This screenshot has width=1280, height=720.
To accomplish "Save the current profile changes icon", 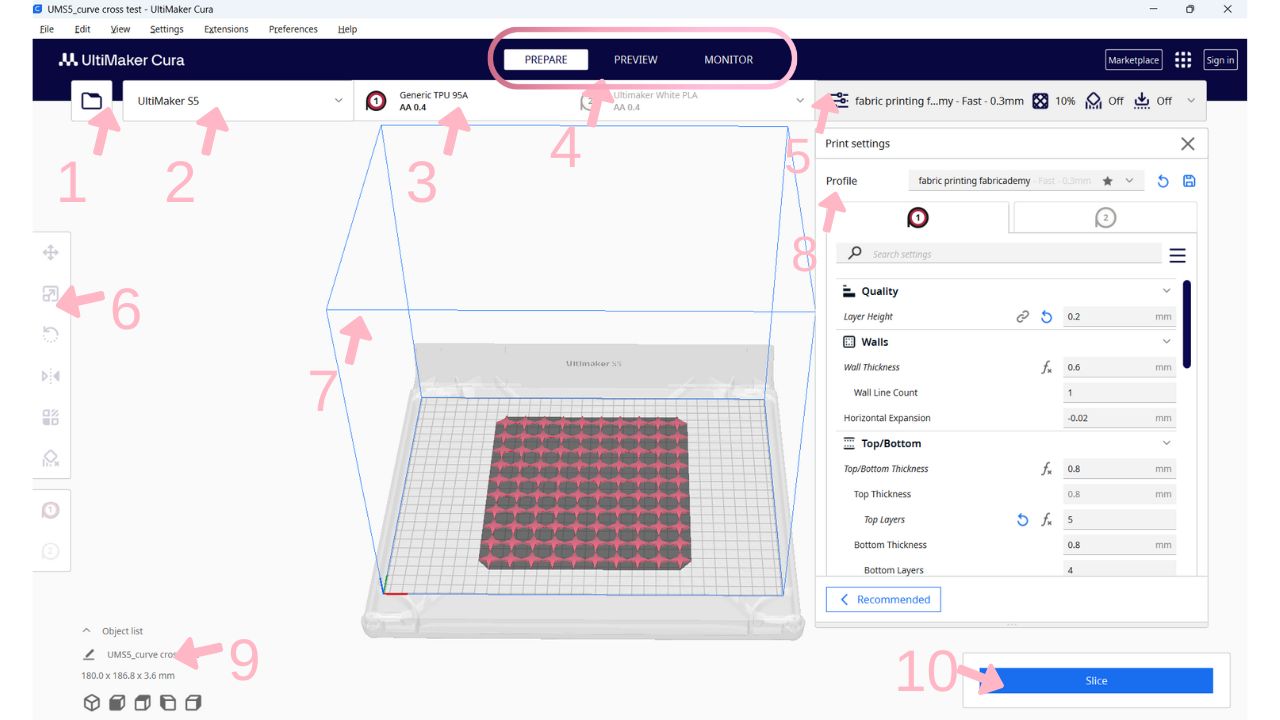I will point(1189,182).
